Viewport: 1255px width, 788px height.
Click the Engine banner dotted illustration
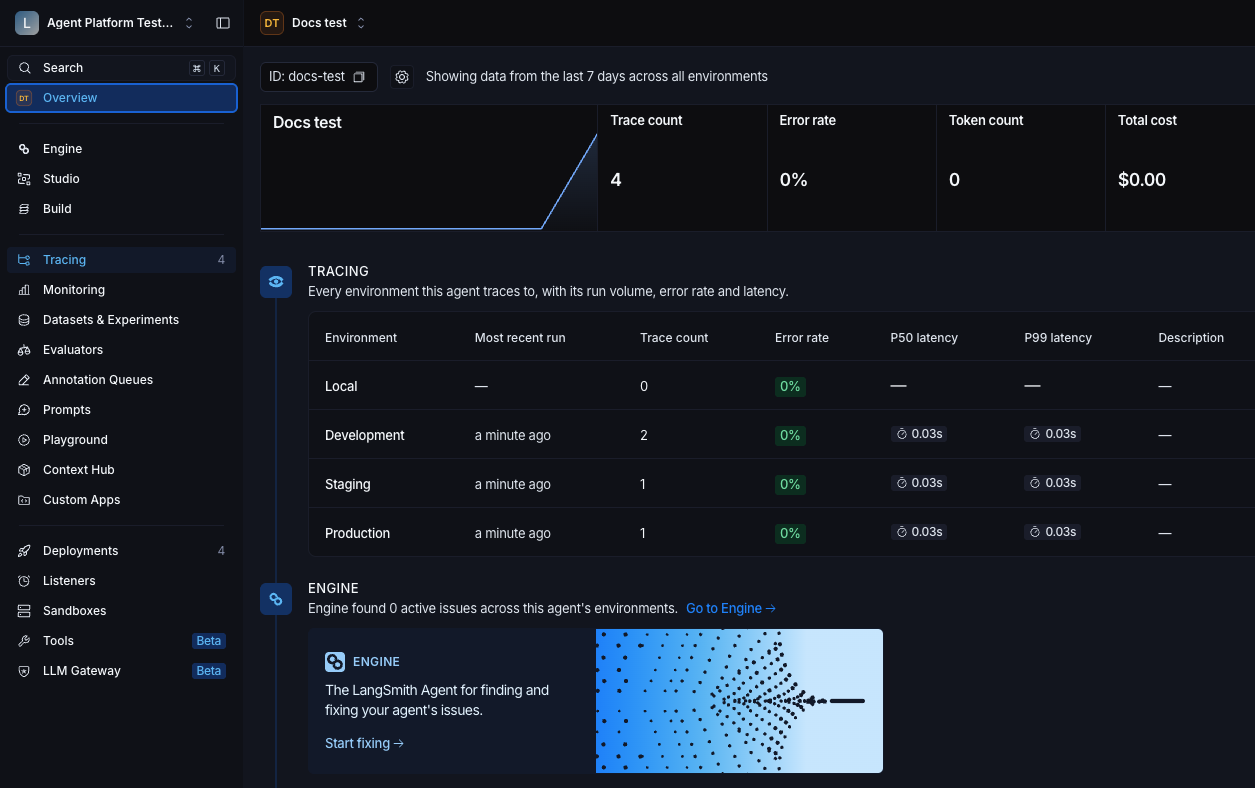tap(739, 701)
